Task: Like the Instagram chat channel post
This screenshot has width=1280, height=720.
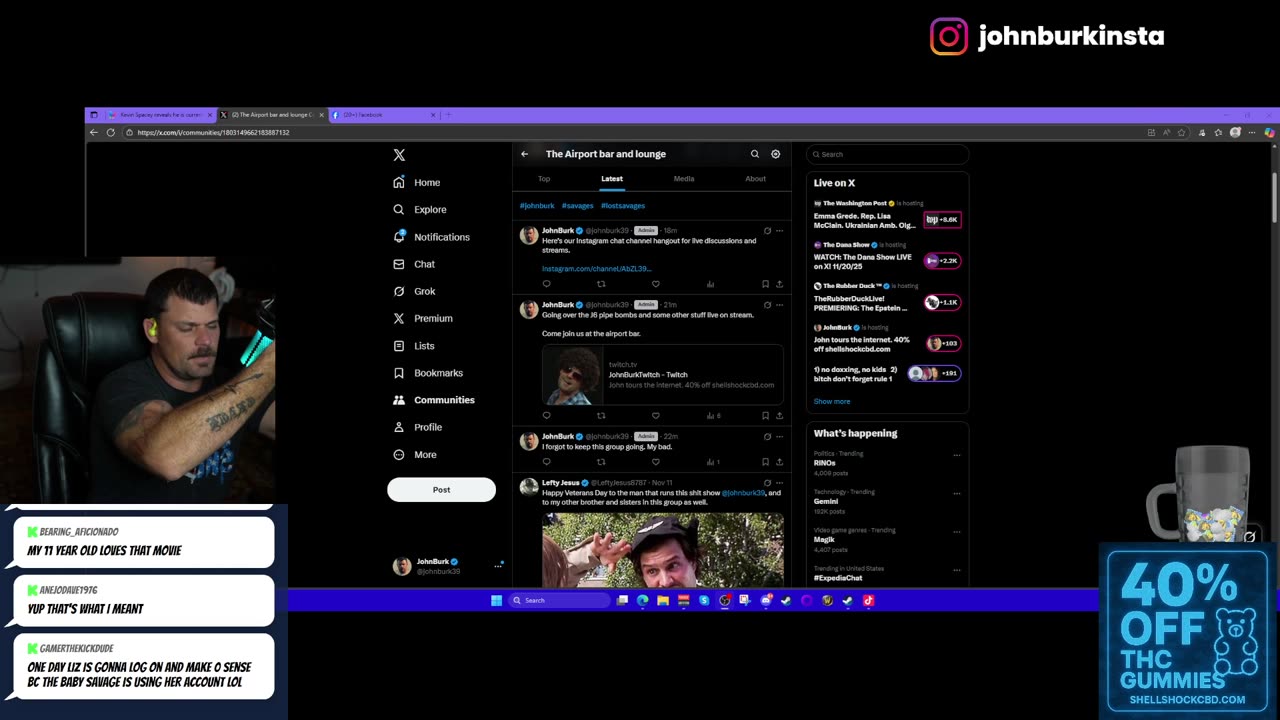Action: point(656,284)
